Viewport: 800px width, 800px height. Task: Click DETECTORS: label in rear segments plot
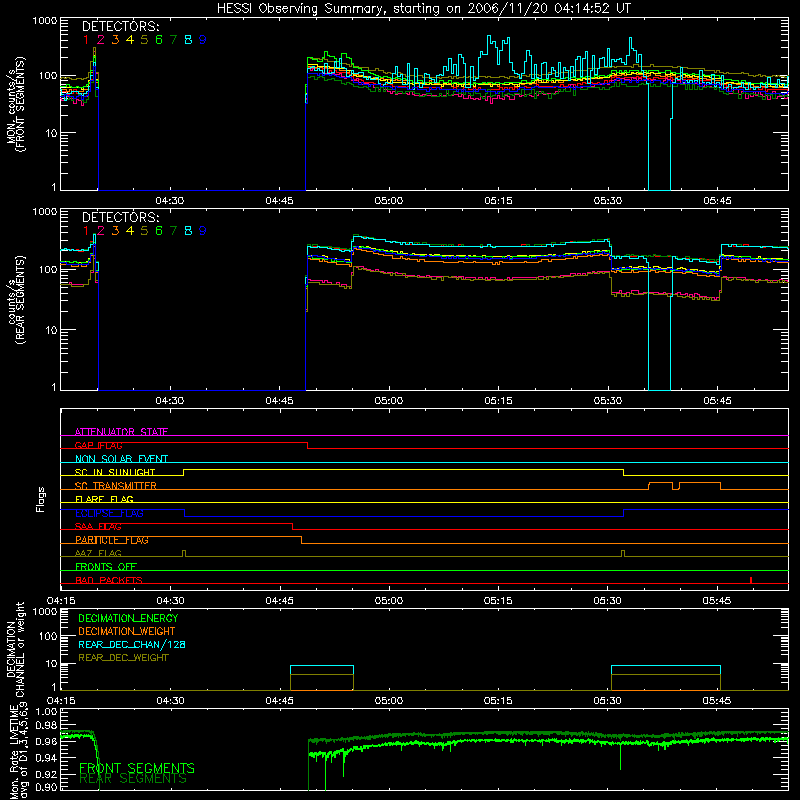[x=120, y=217]
